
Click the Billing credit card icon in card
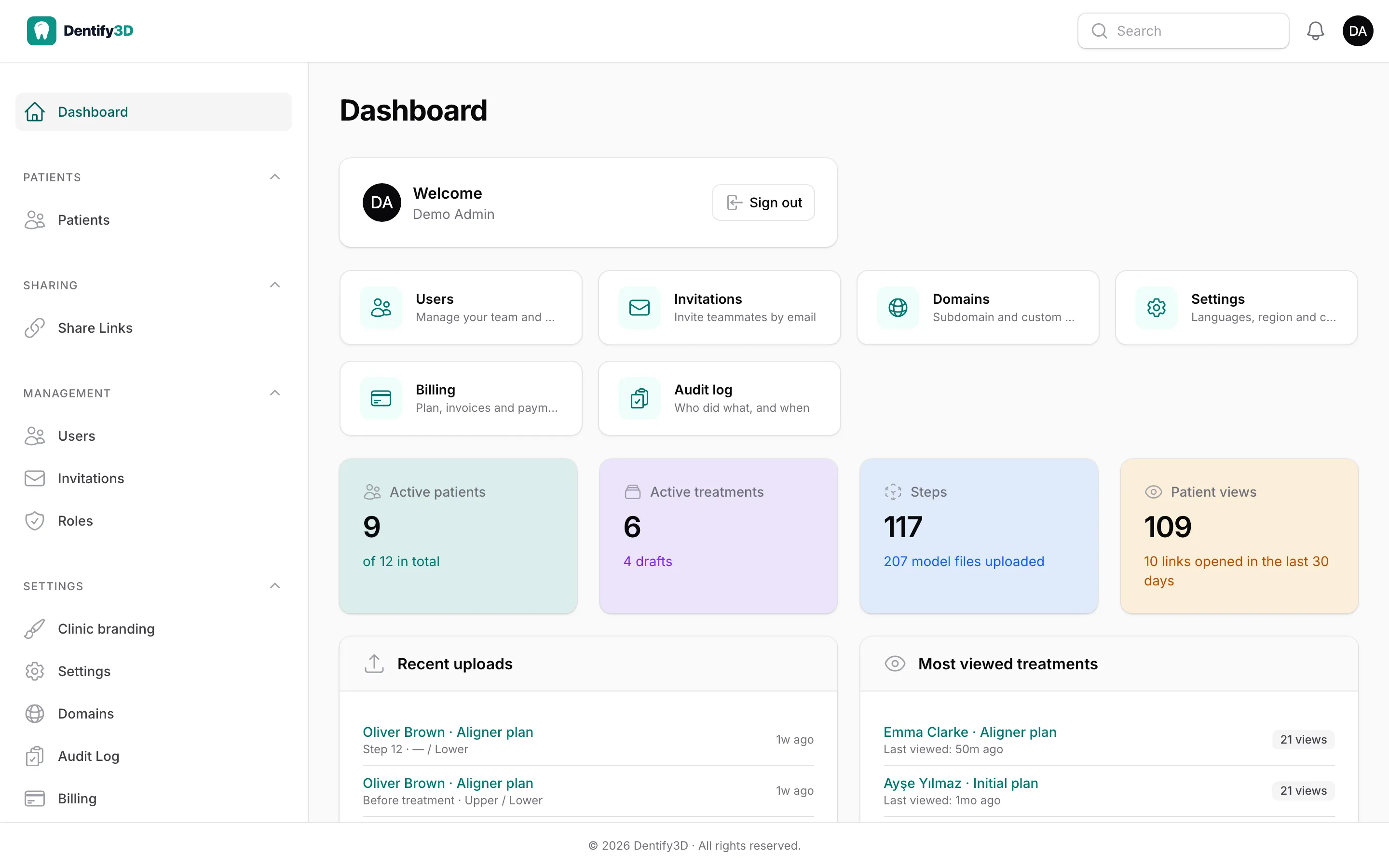[381, 398]
